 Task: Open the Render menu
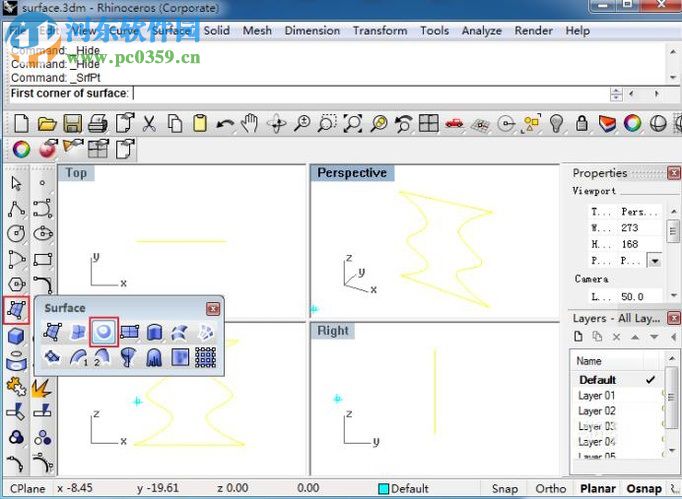point(533,30)
